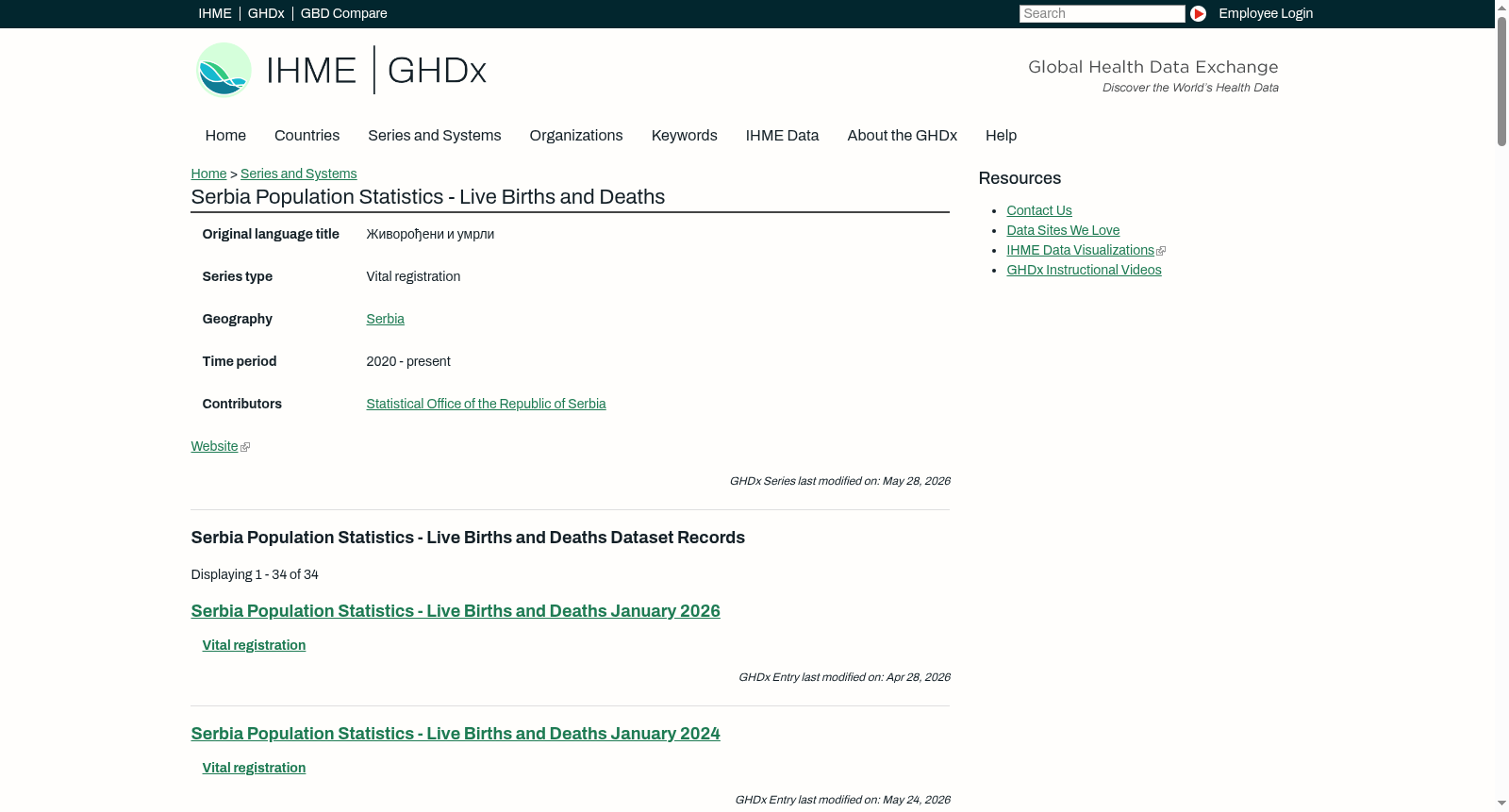Click 'GHDx Entry last modified on: May 24, 2026'
Viewport: 1509px width, 812px height.
click(843, 800)
